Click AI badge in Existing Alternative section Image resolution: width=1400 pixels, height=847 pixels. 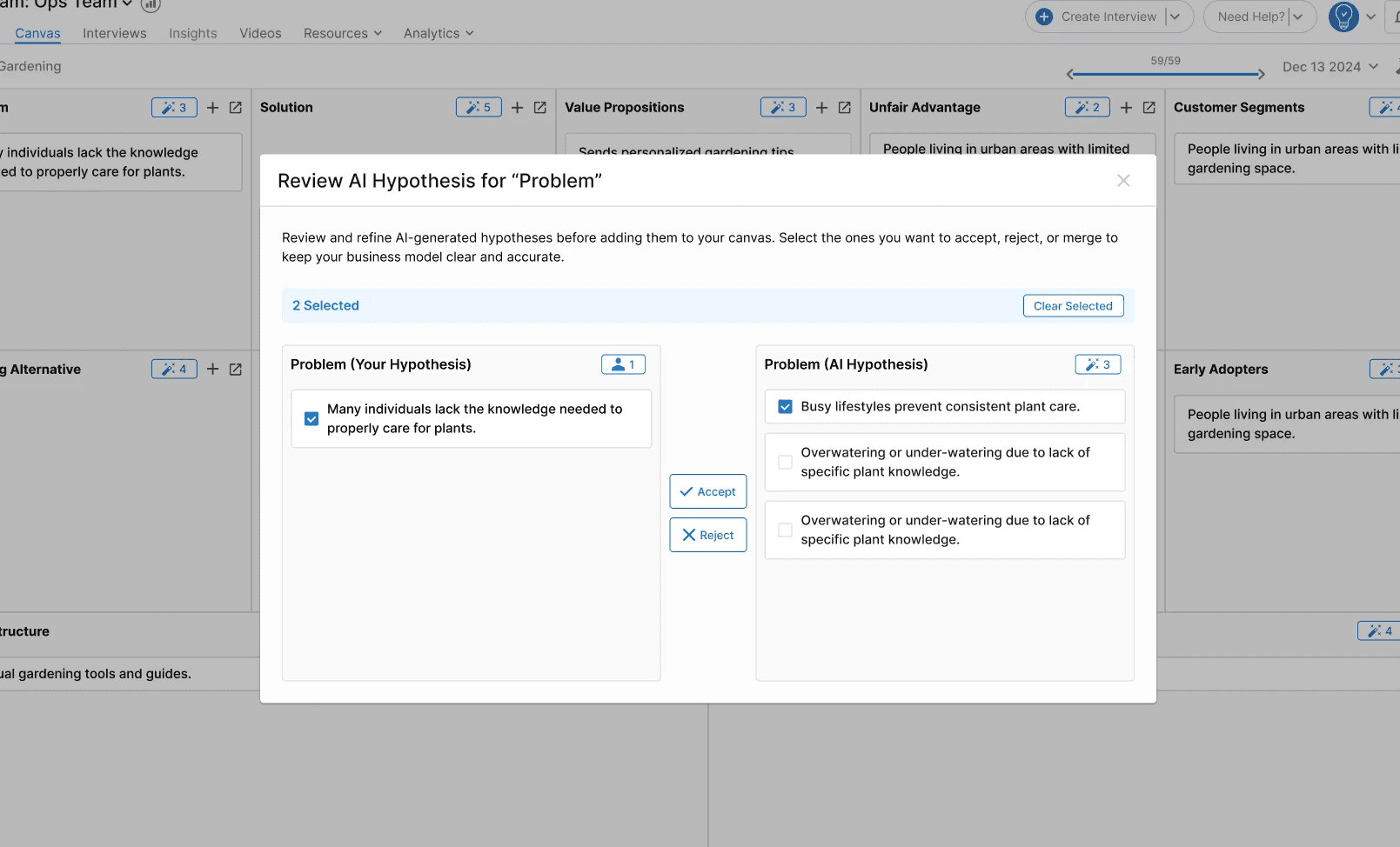pyautogui.click(x=174, y=369)
